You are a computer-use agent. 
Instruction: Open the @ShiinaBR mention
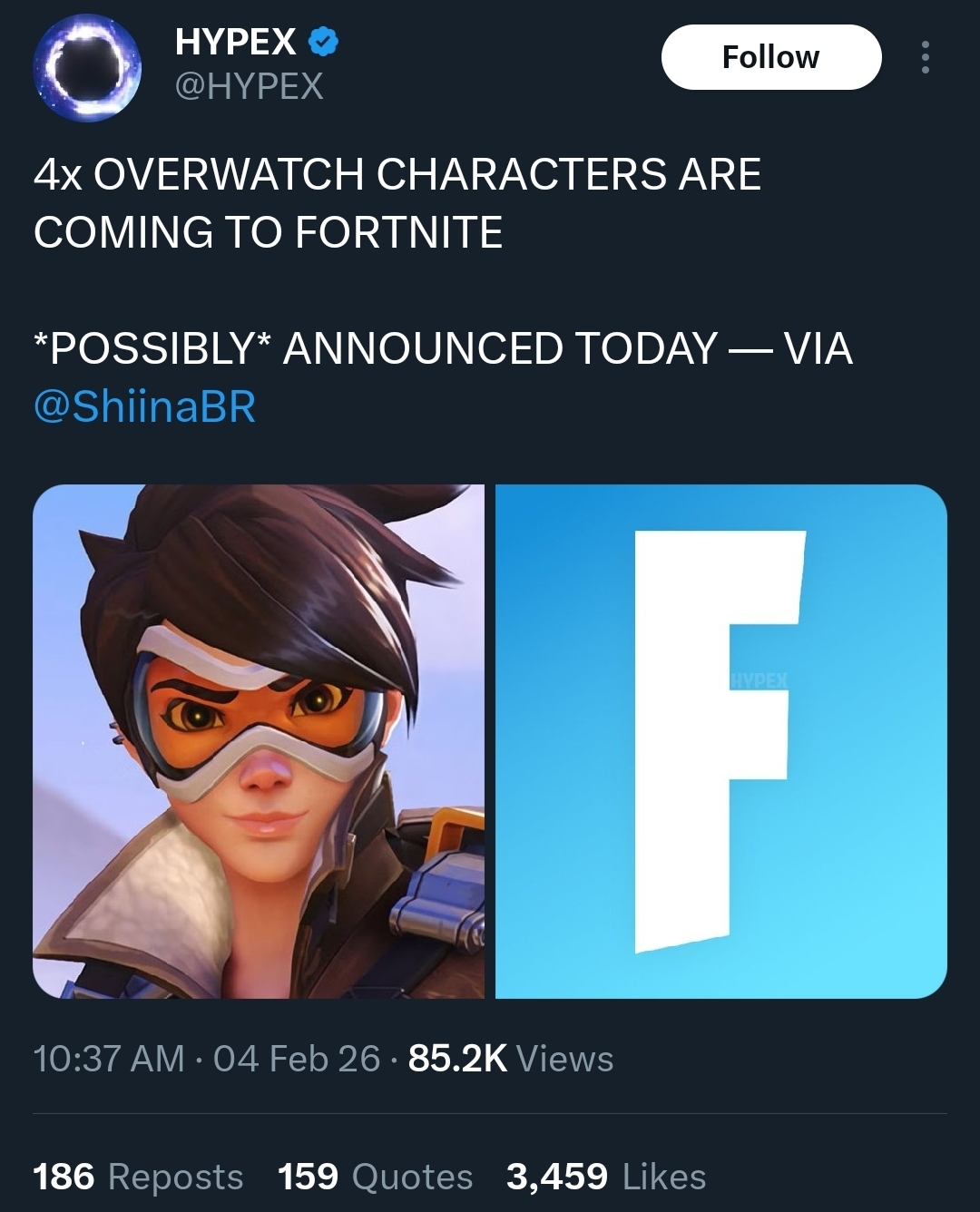click(x=145, y=406)
